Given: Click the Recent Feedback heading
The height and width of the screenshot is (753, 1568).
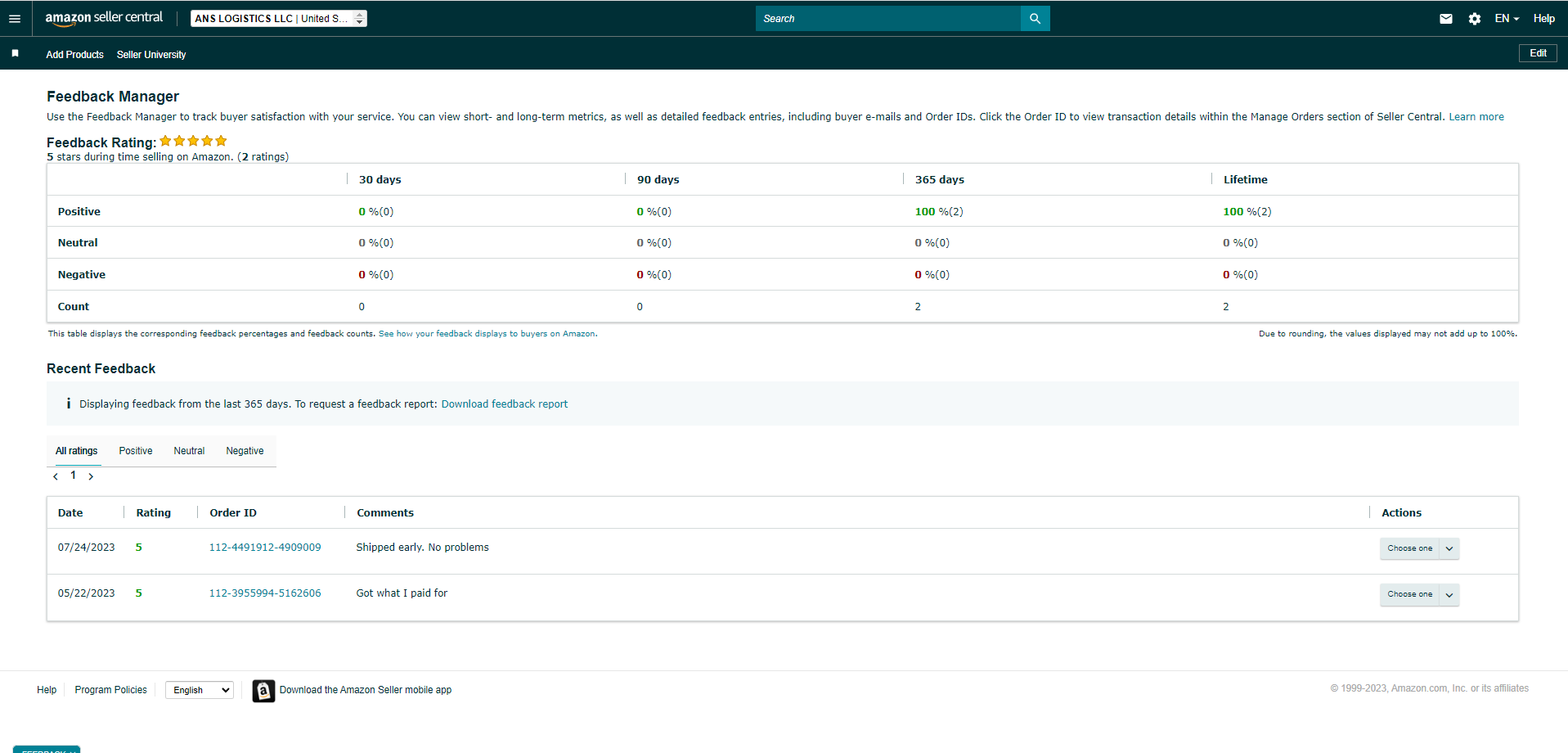Looking at the screenshot, I should (101, 369).
